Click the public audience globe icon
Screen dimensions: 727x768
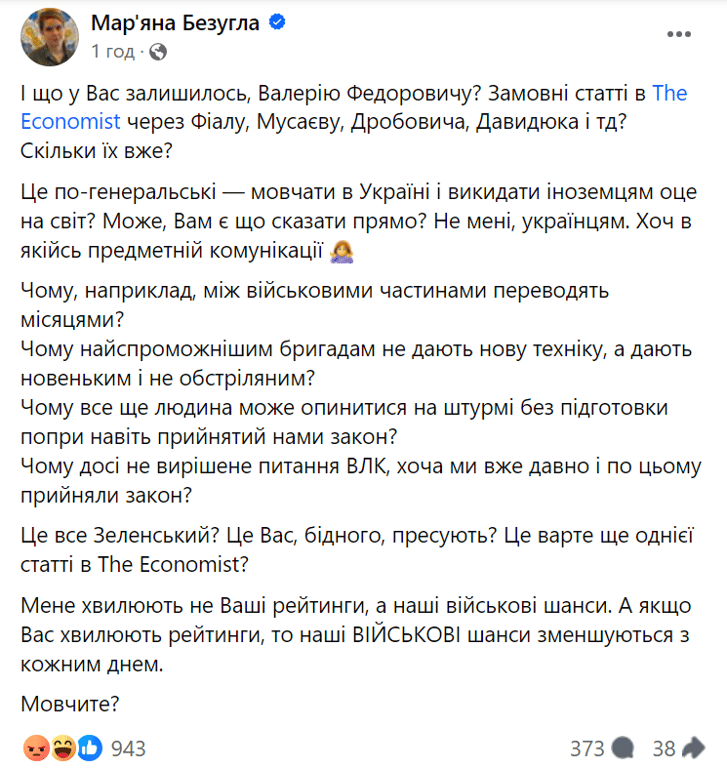[159, 51]
